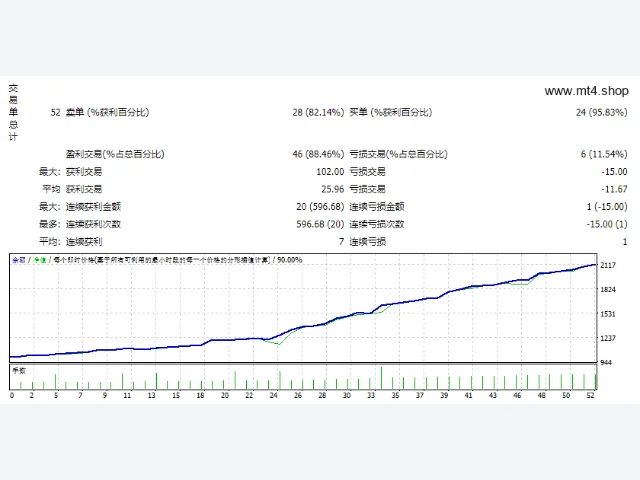
Task: Click consecutive profit value "596.68 (20)"
Action: coord(320,224)
